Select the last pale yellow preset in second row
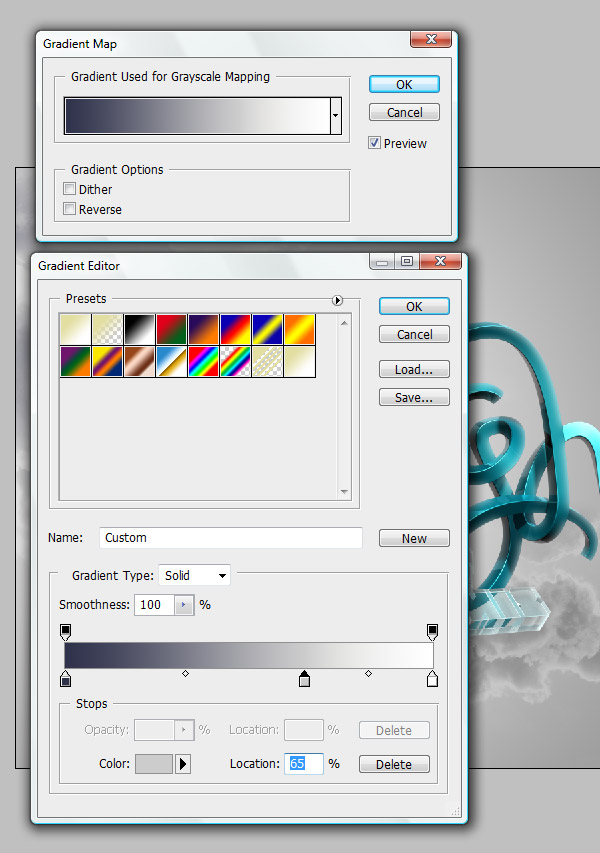The width and height of the screenshot is (600, 853). click(x=300, y=362)
